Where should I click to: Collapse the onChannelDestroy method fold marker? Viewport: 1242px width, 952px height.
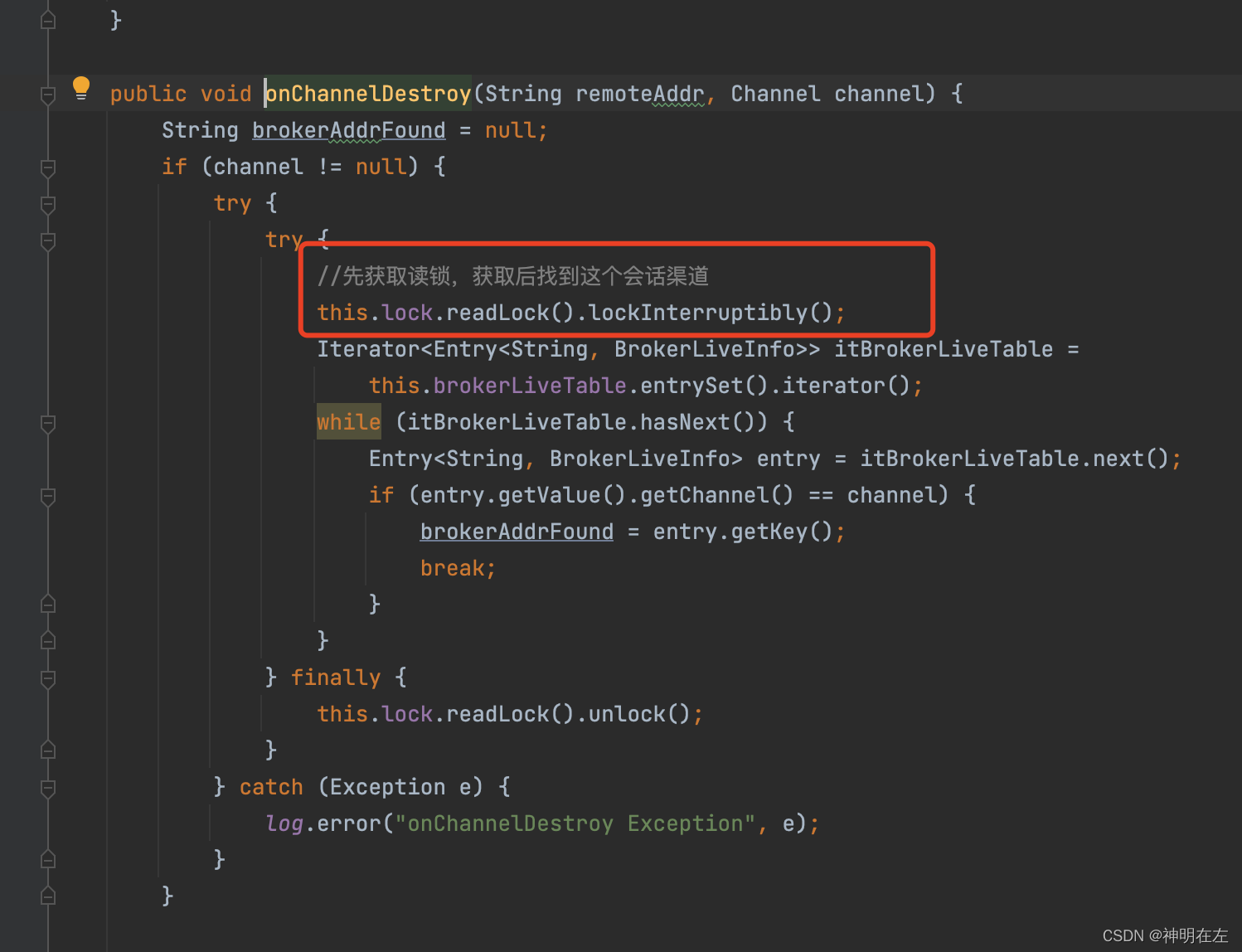pos(48,95)
